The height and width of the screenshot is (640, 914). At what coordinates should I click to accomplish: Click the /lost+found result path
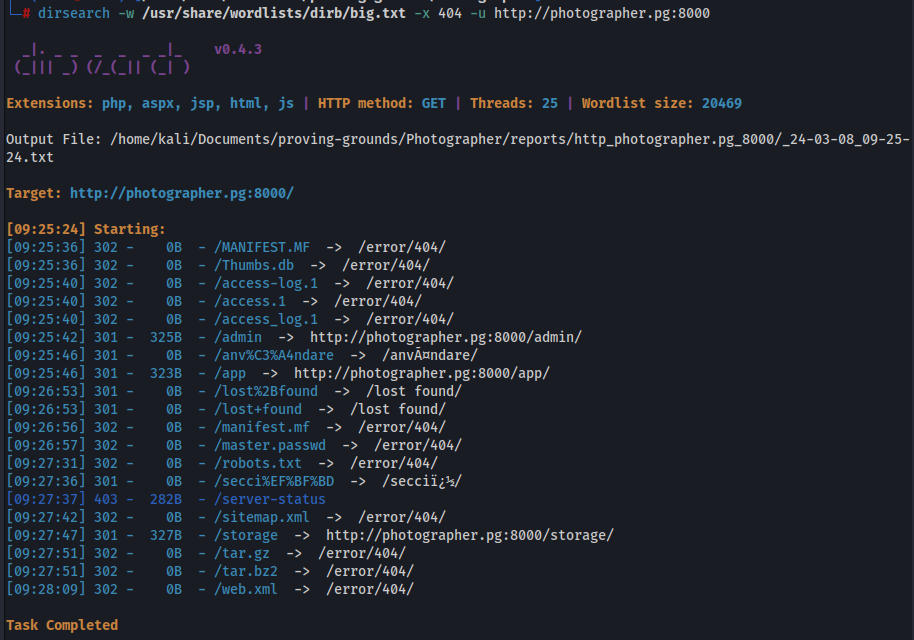[257, 409]
